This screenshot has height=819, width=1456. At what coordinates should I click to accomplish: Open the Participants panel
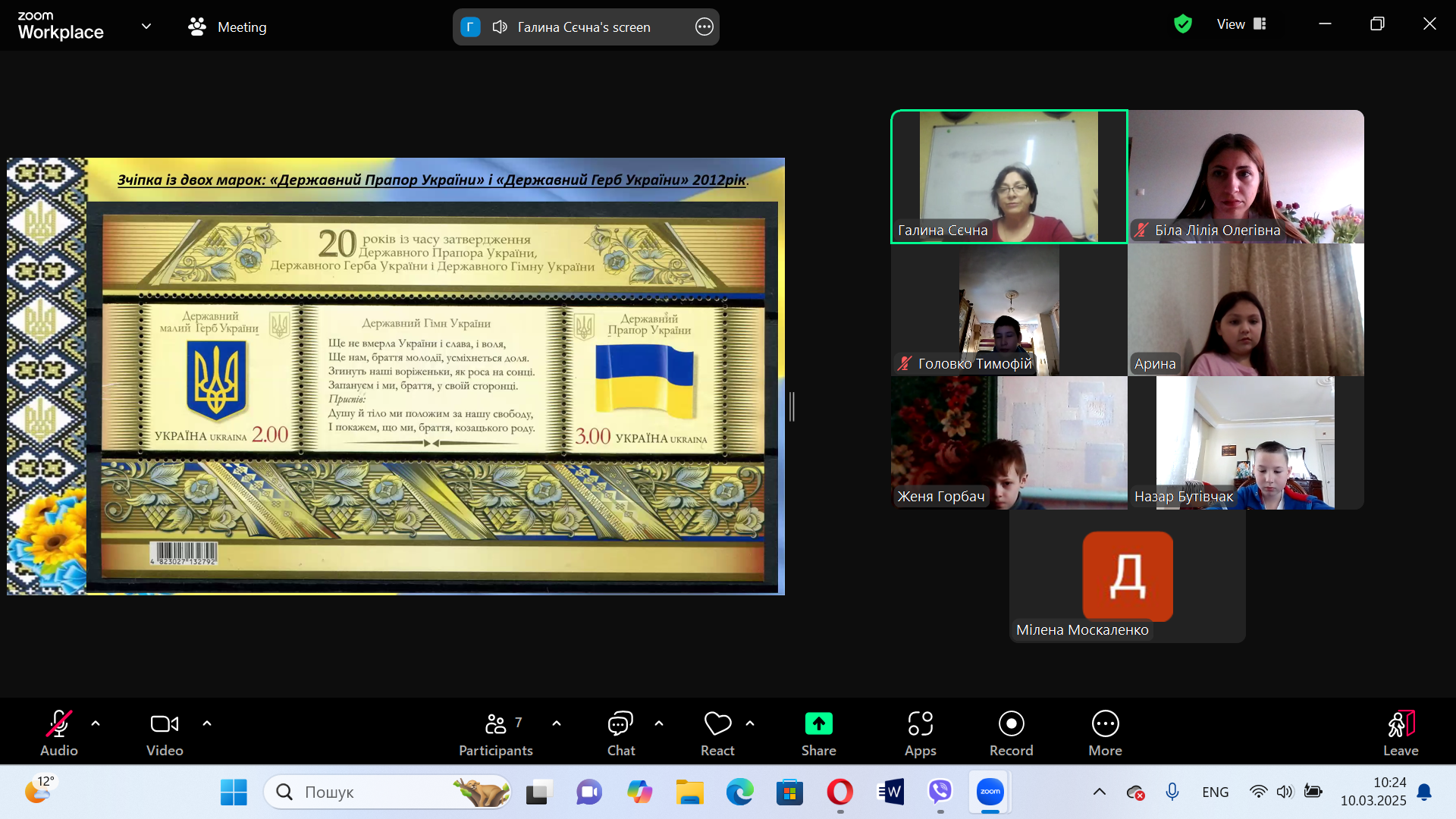click(496, 733)
